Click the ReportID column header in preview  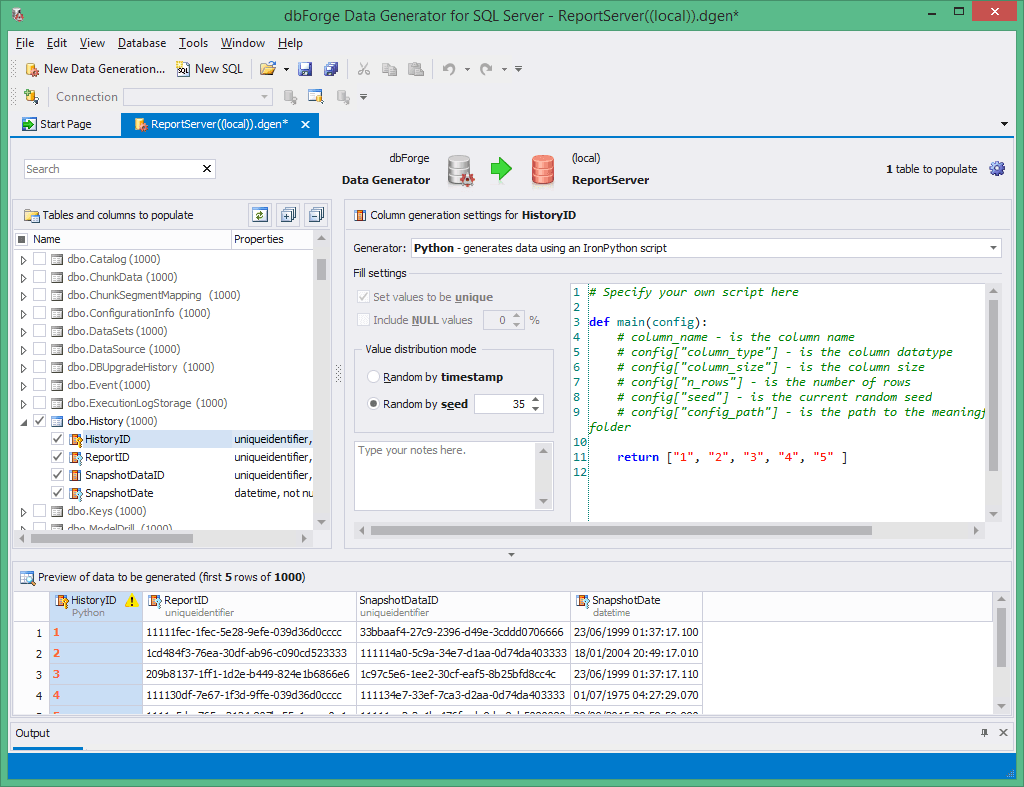pyautogui.click(x=249, y=606)
